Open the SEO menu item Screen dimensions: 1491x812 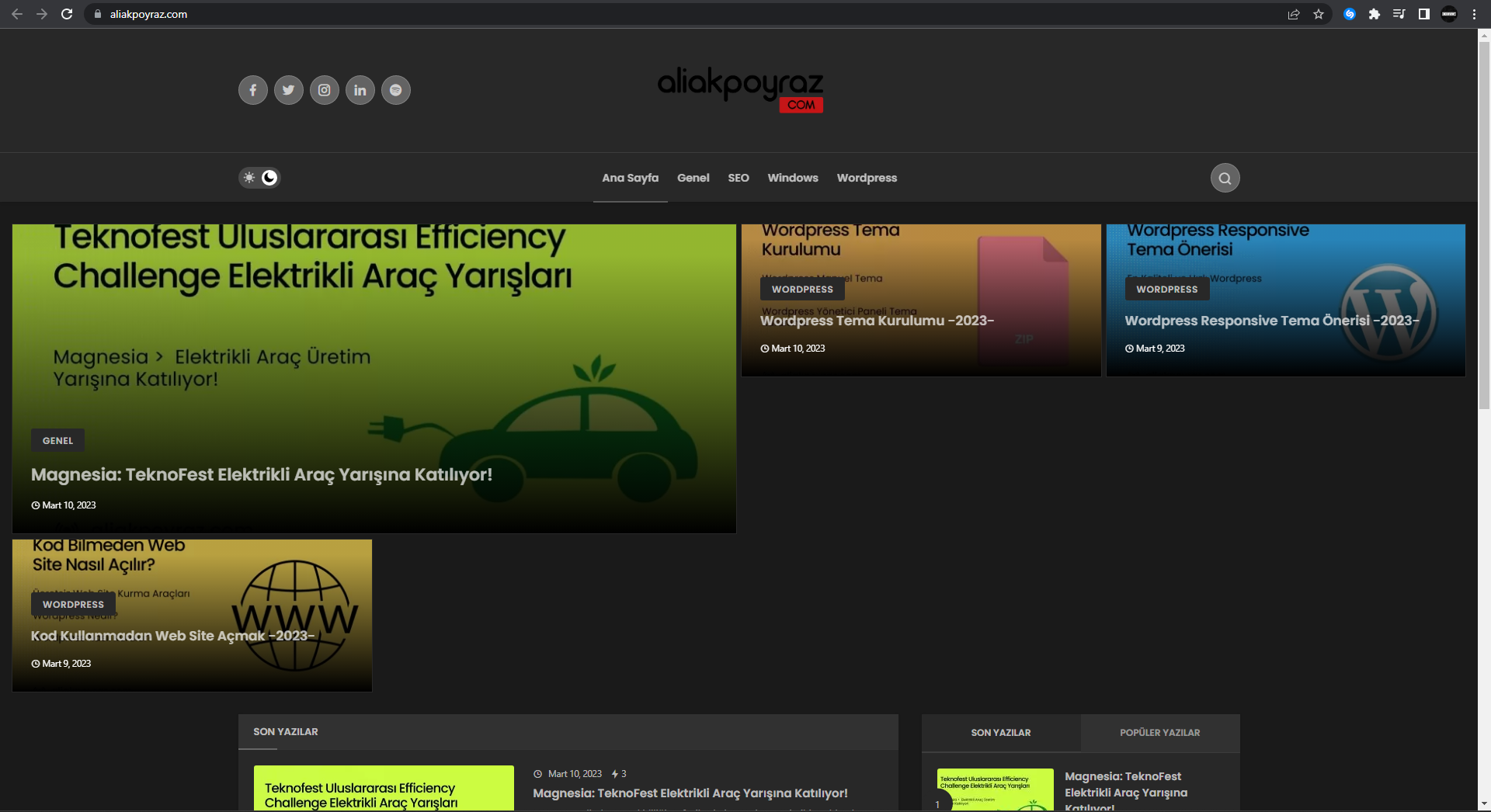pyautogui.click(x=739, y=178)
